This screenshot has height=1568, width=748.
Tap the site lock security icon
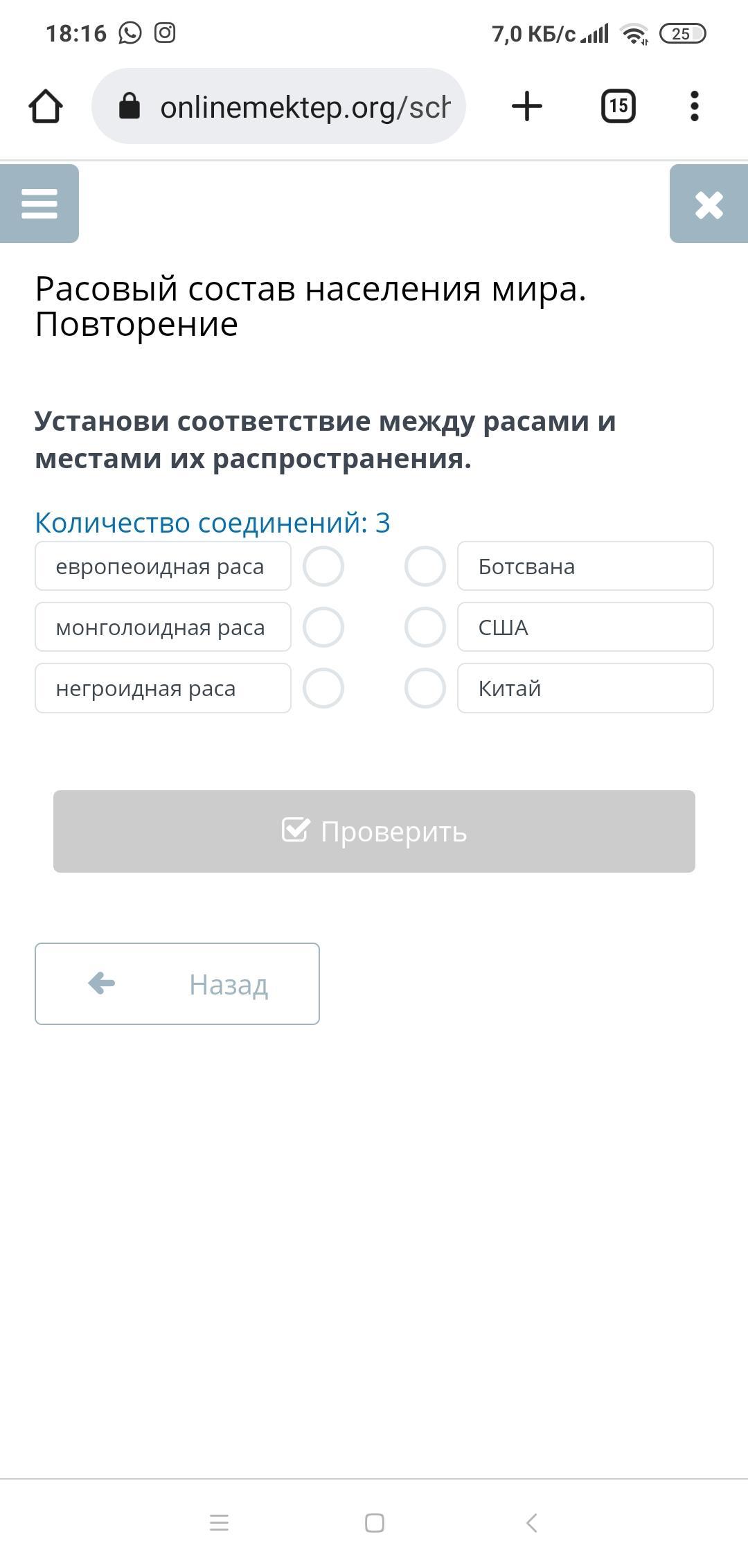pos(130,107)
